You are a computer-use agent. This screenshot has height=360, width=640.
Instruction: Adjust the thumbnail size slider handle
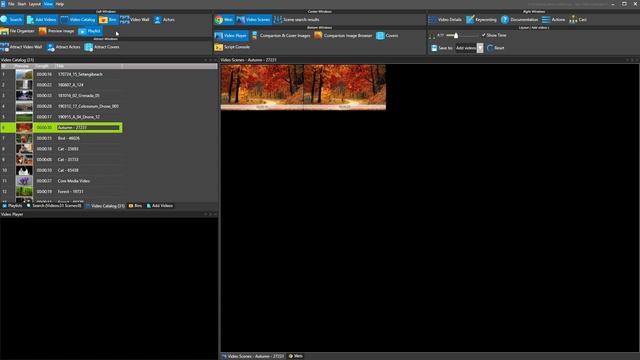(x=456, y=36)
